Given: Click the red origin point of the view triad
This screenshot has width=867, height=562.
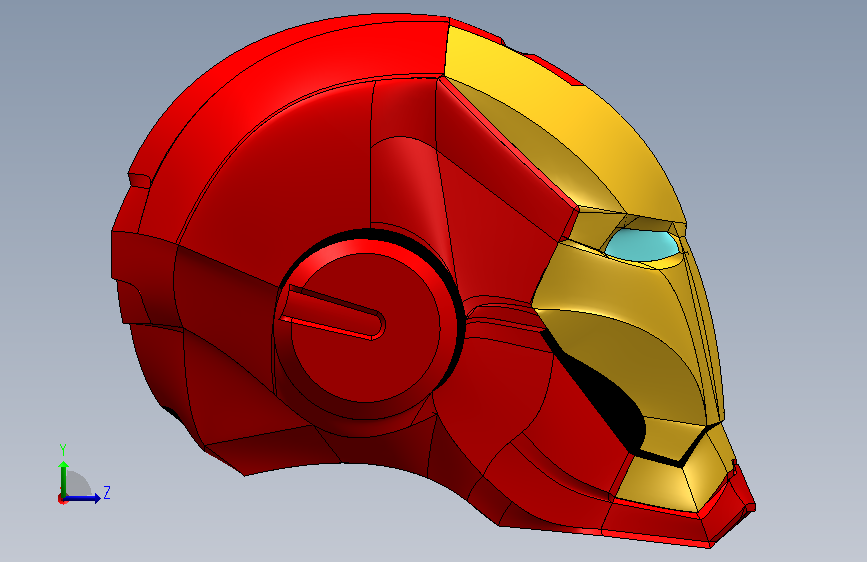Looking at the screenshot, I should click(62, 499).
